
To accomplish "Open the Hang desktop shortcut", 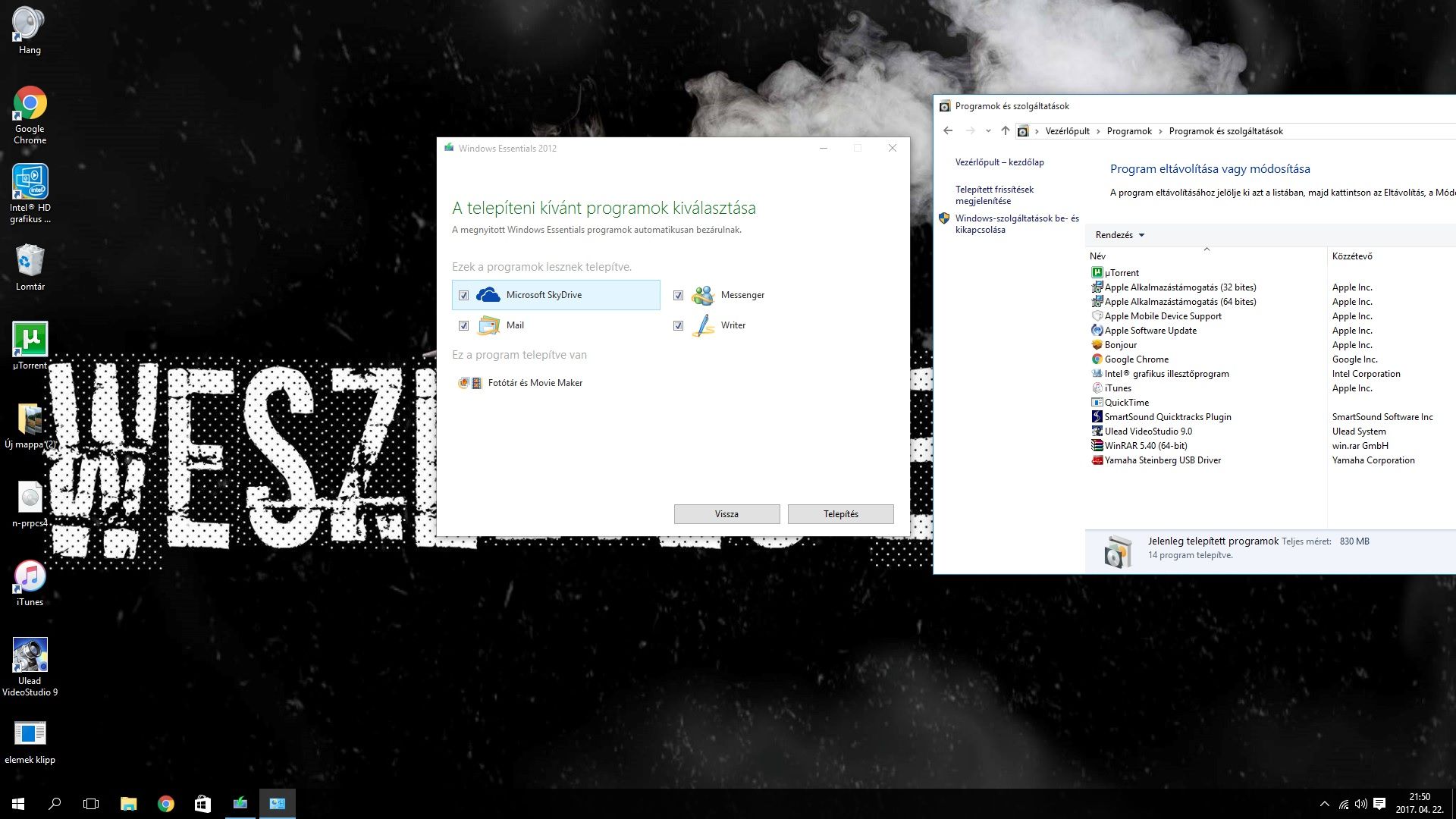I will coord(30,30).
